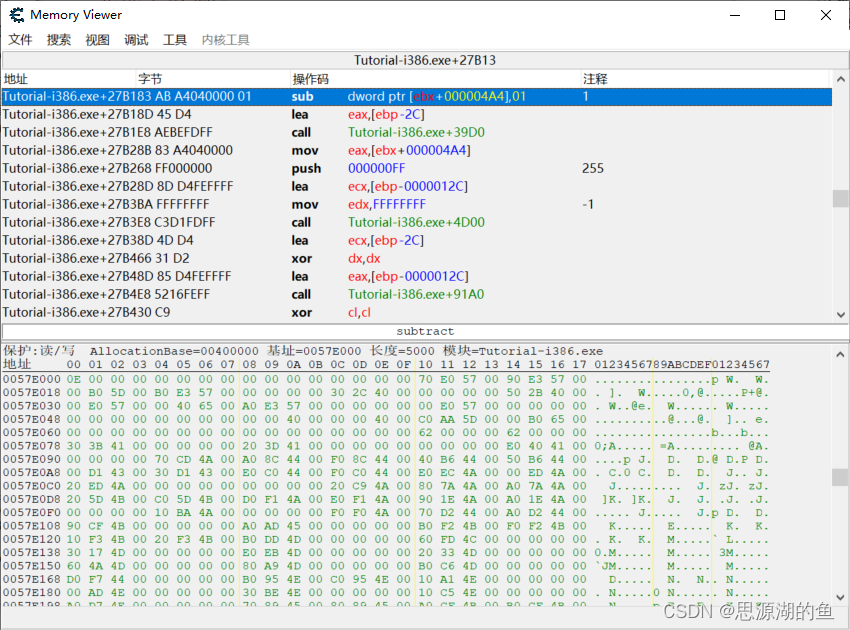
Task: Select the push 000000FF instruction row
Action: tap(416, 168)
